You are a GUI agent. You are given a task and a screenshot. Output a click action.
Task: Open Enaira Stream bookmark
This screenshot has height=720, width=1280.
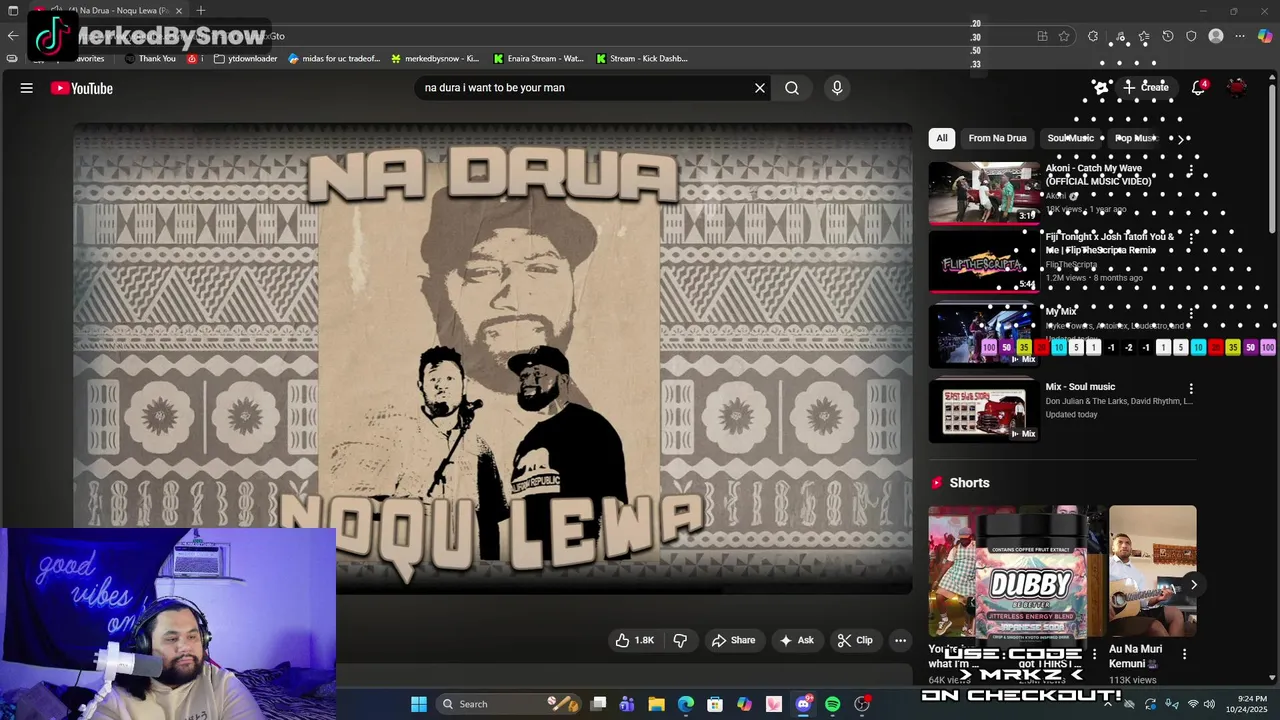538,59
